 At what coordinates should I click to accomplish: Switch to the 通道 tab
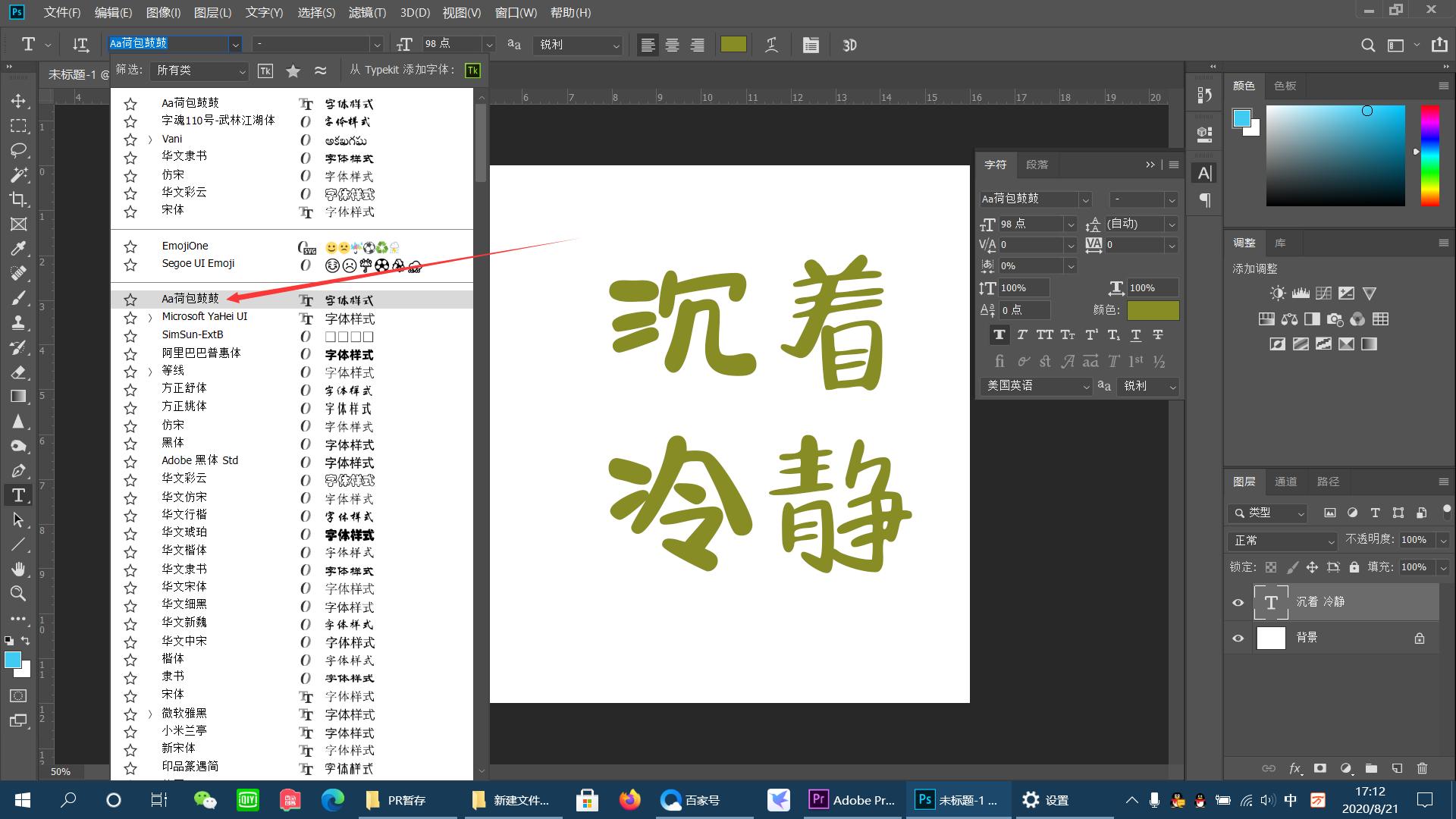[1285, 481]
